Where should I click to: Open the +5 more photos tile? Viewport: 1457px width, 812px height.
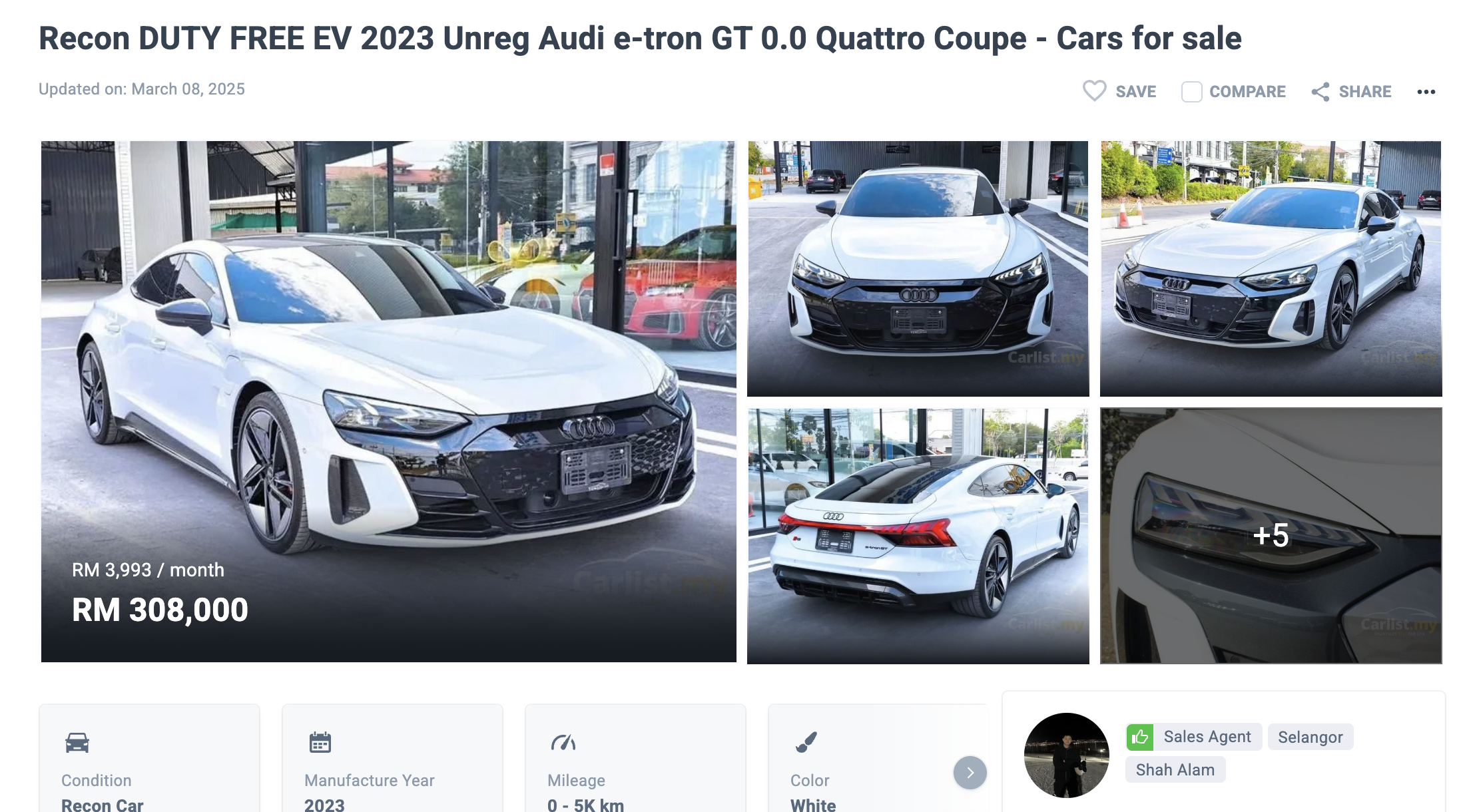[x=1271, y=536]
